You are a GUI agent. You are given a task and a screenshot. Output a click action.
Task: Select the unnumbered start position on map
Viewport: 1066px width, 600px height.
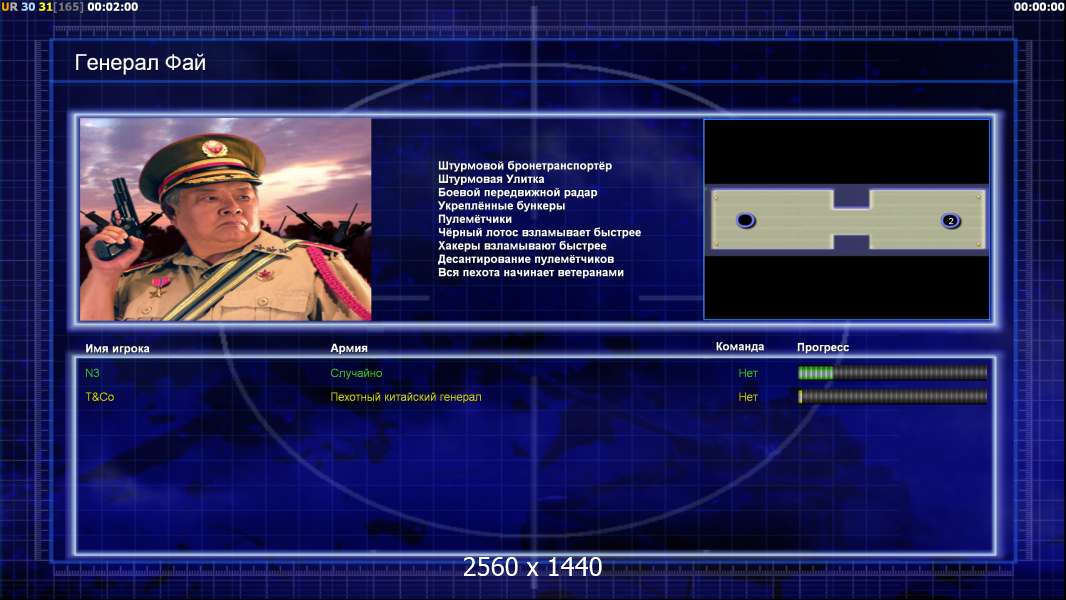(746, 220)
